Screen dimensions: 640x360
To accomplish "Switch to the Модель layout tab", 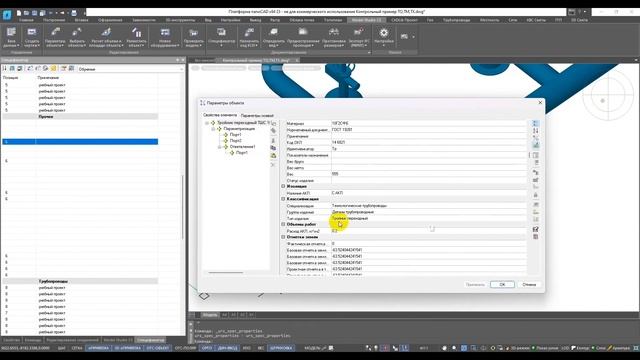I will coord(210,315).
